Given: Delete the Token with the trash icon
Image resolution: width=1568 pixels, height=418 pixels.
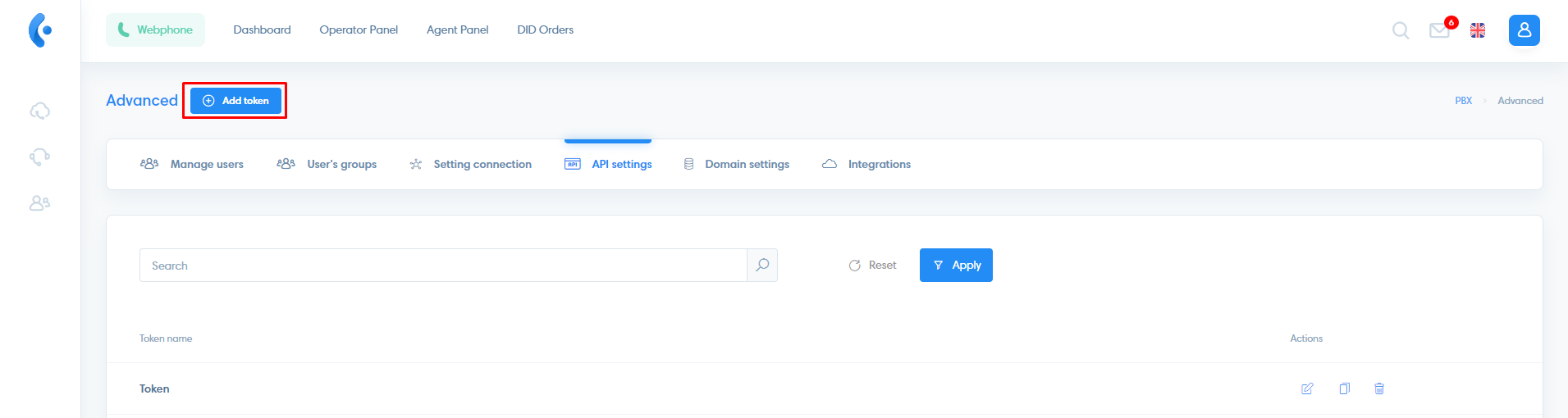Looking at the screenshot, I should pyautogui.click(x=1379, y=388).
